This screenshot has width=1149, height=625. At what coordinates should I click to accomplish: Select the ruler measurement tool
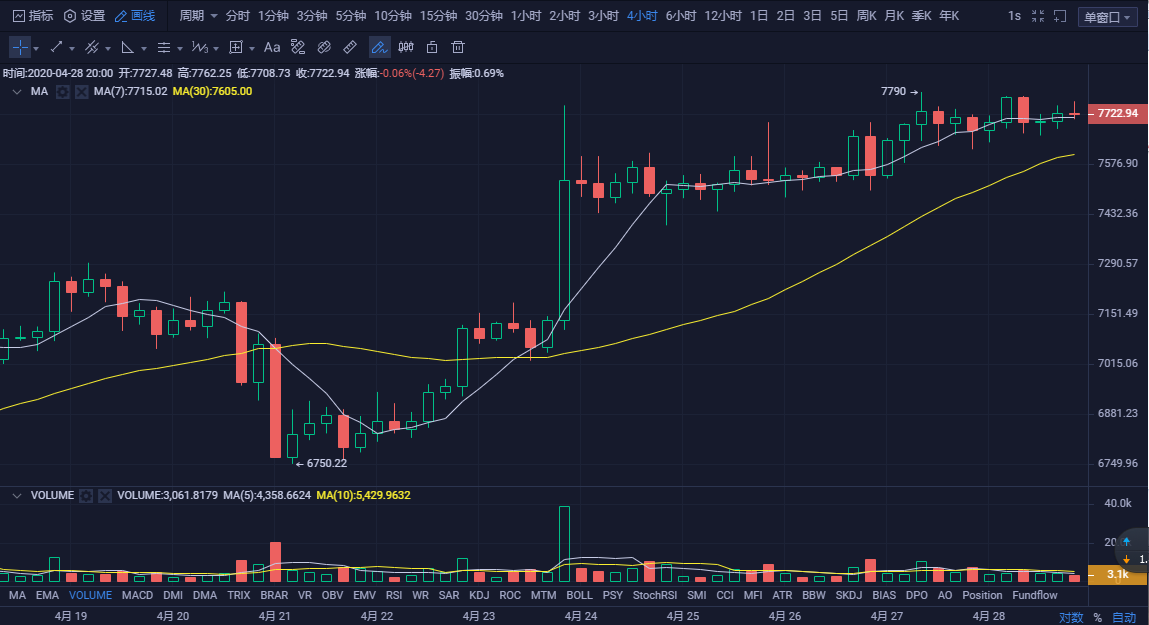click(350, 47)
